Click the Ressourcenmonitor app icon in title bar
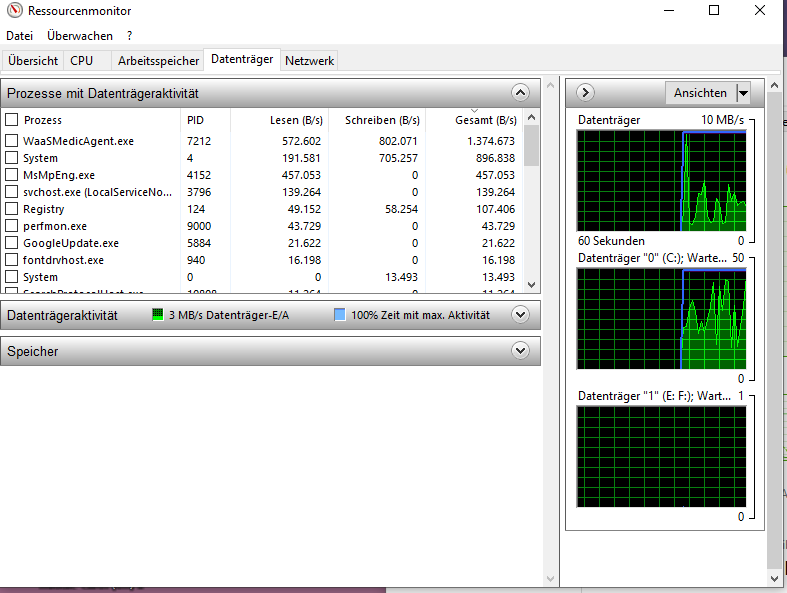Viewport: 787px width, 593px height. click(x=12, y=11)
